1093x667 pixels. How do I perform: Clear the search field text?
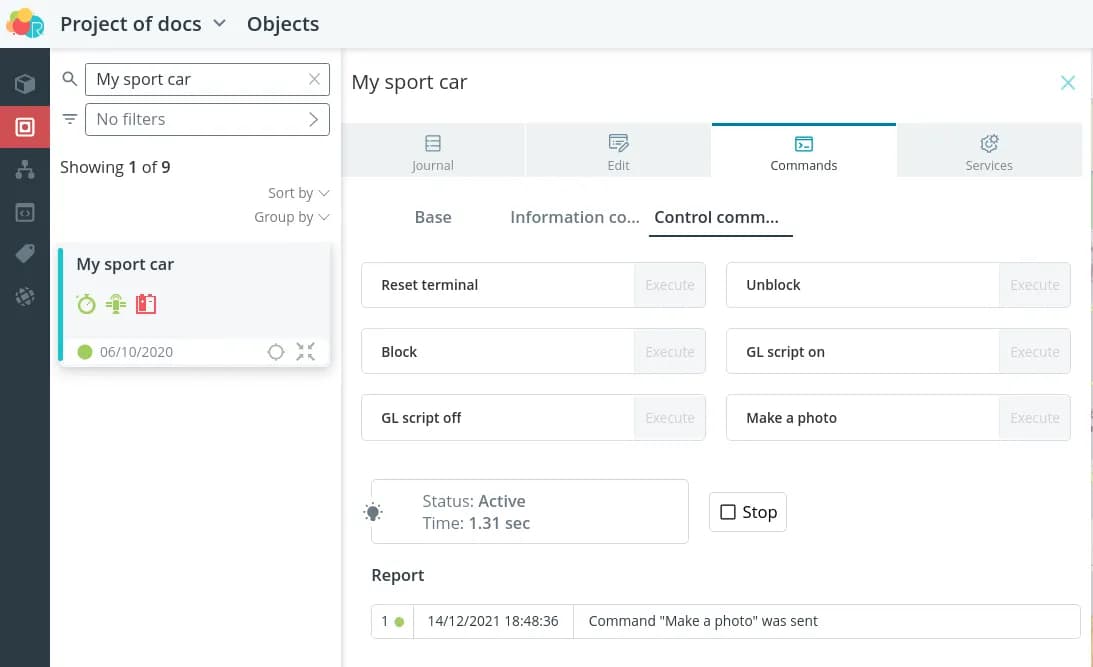[x=314, y=79]
